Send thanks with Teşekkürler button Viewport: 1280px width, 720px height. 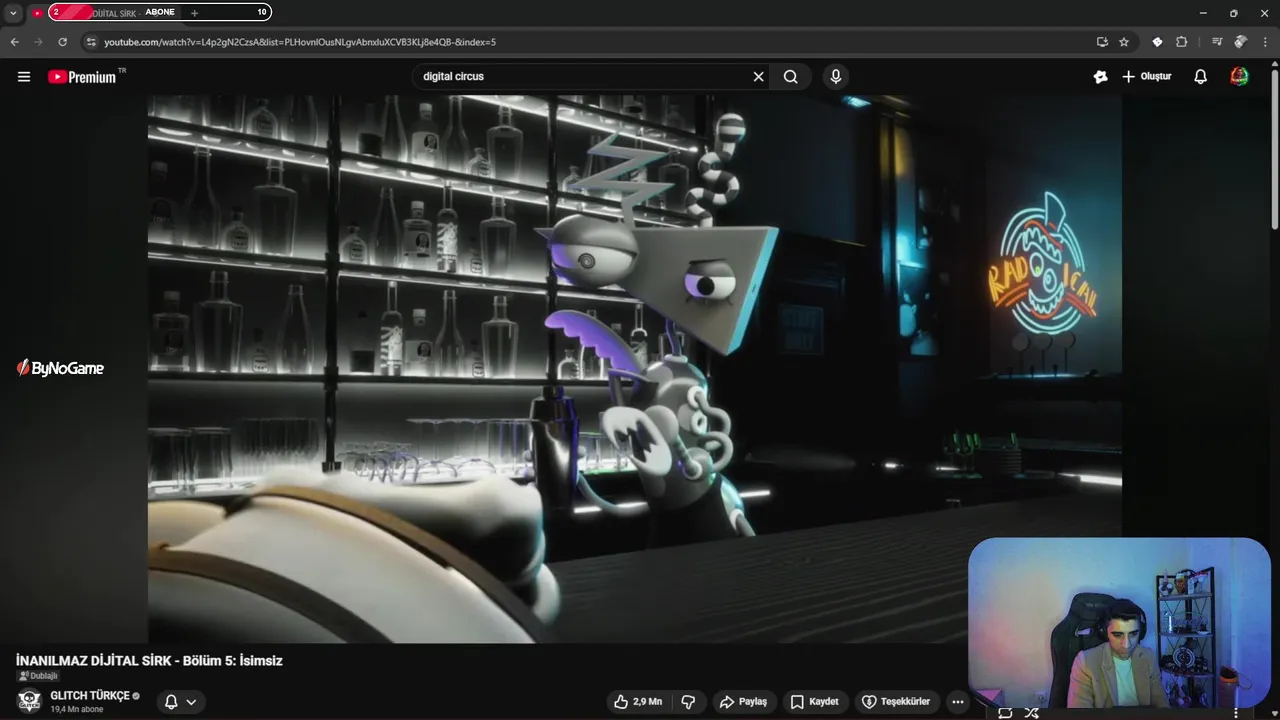896,702
